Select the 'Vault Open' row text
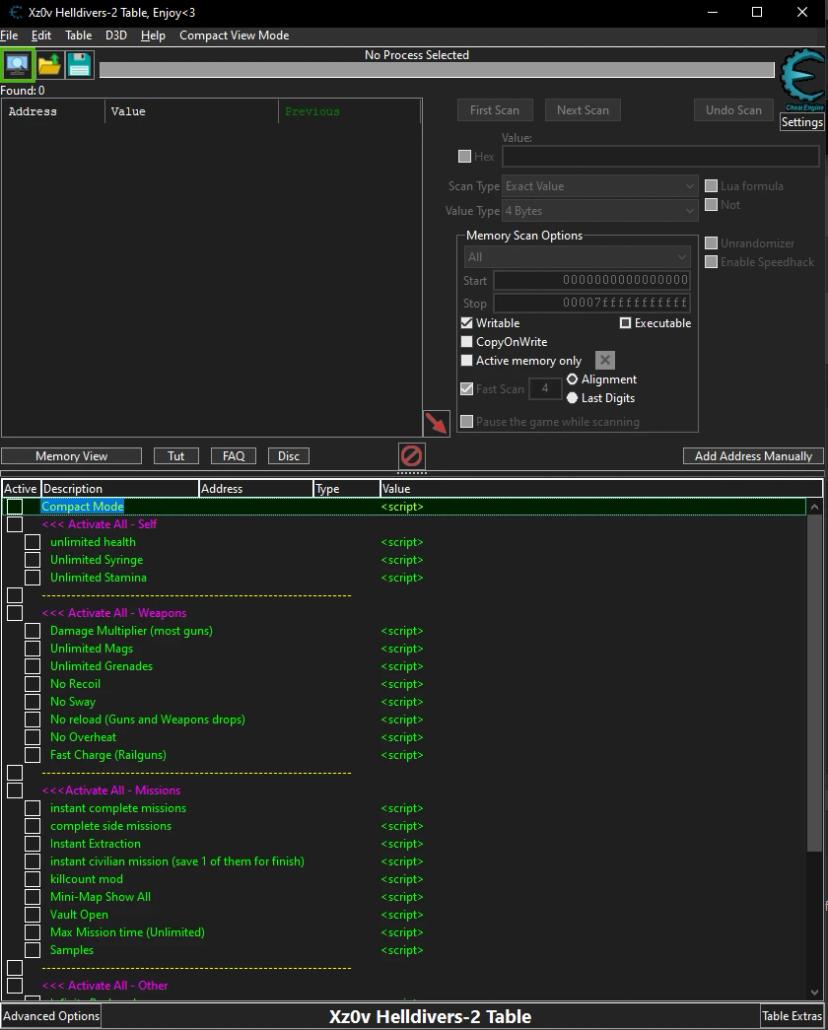828x1030 pixels. pos(79,914)
